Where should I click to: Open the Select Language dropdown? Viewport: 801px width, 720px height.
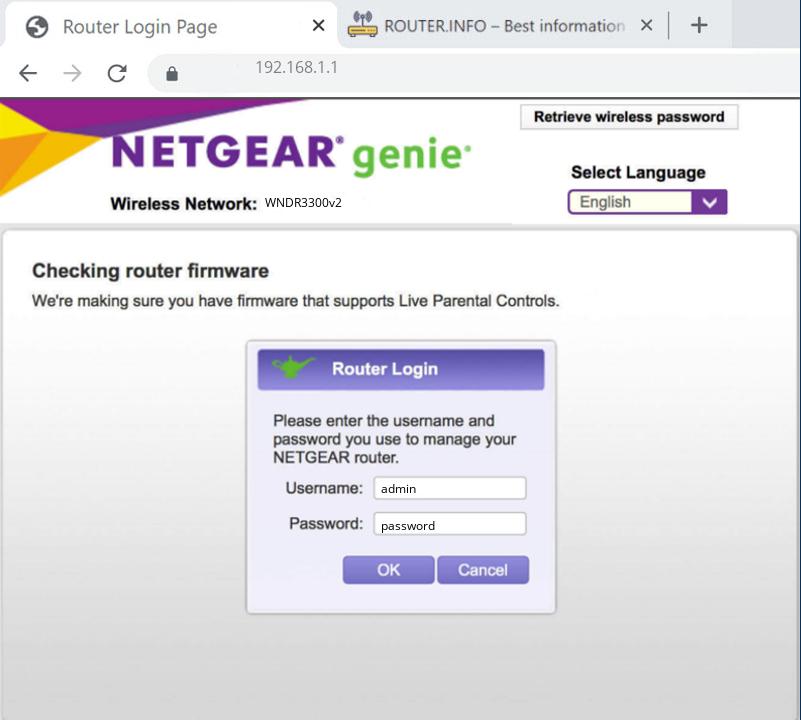pos(647,202)
